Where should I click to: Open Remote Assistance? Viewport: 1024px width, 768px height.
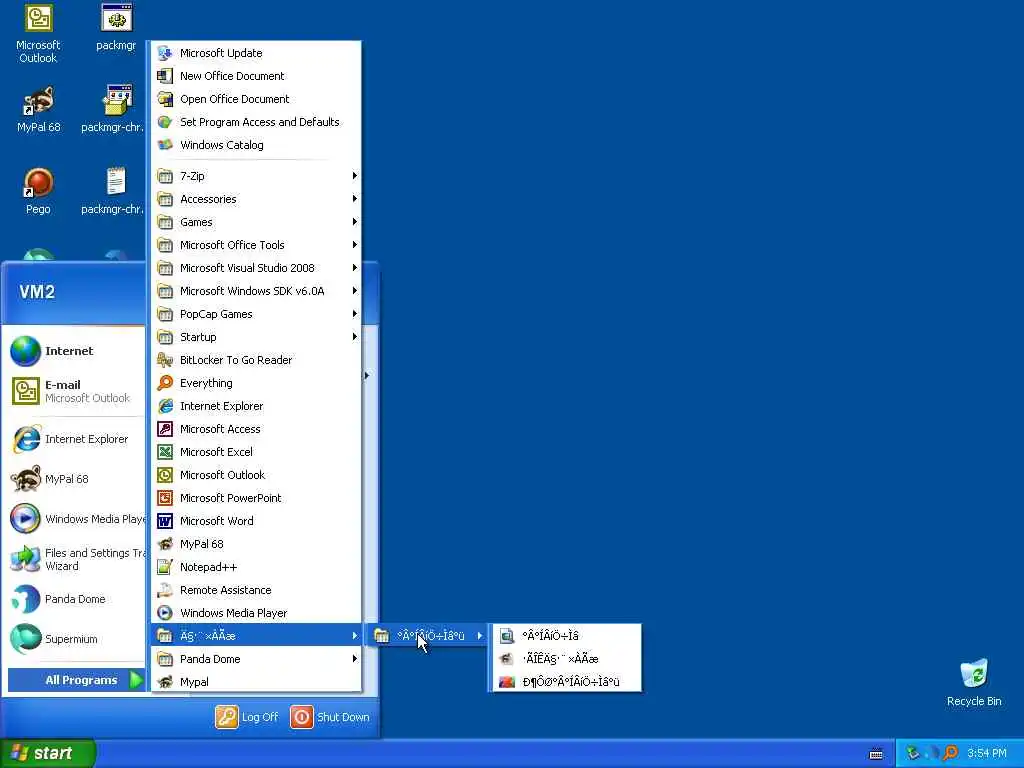click(256, 590)
